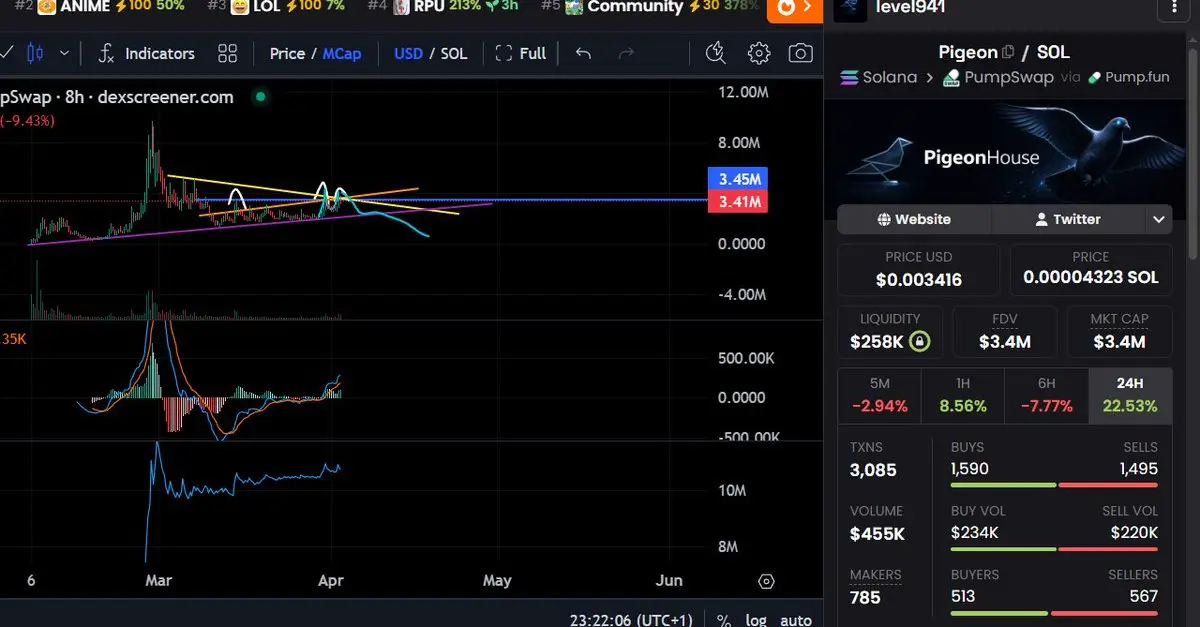
Task: Click the PRICE USD $0.003416 box
Action: tap(918, 270)
